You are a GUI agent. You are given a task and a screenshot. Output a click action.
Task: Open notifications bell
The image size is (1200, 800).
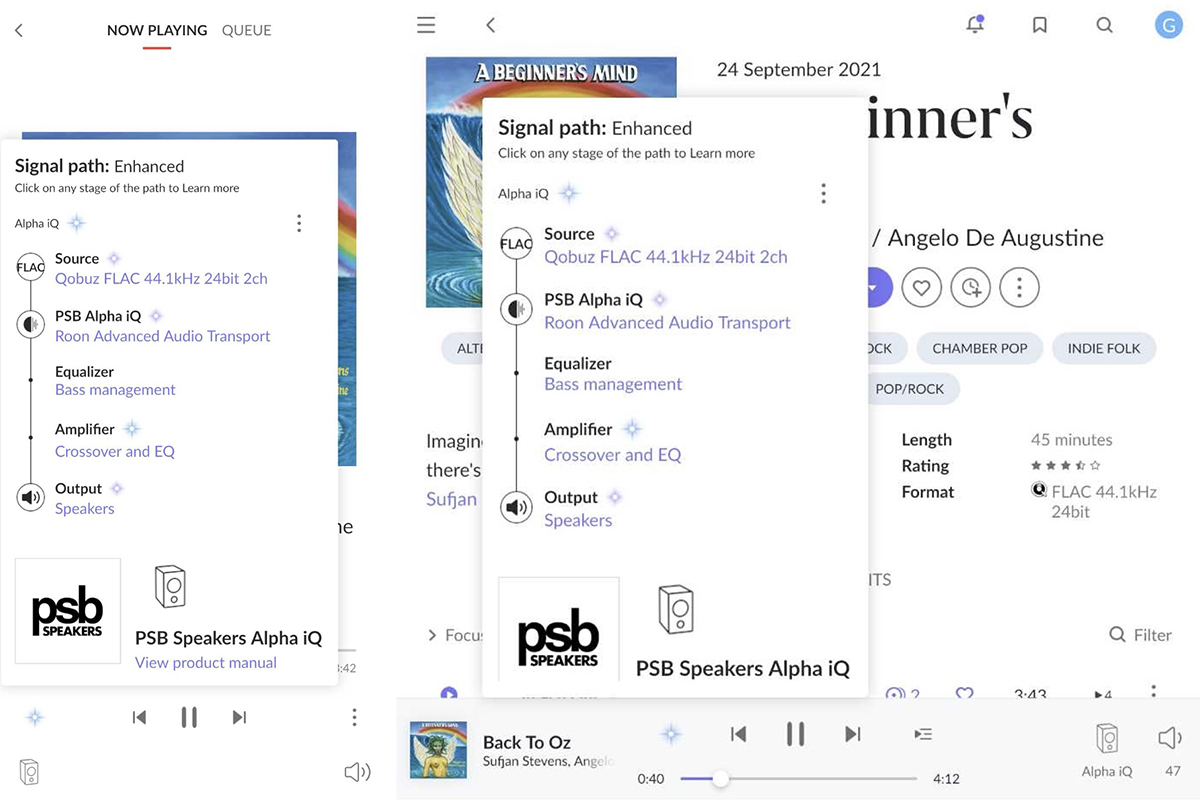tap(975, 25)
